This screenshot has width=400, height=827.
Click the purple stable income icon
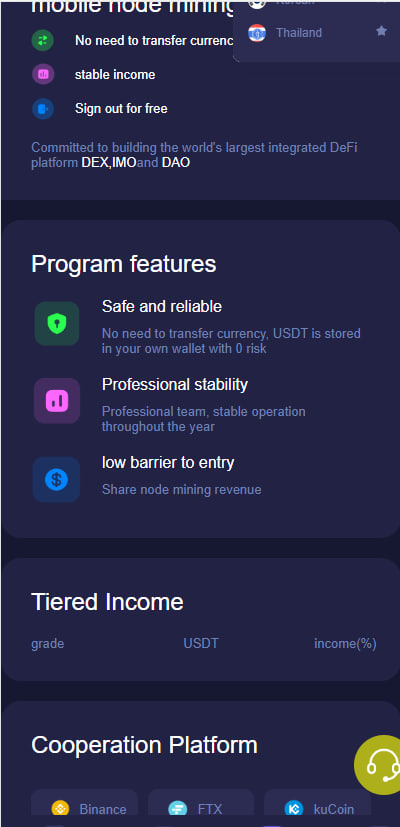pos(43,74)
